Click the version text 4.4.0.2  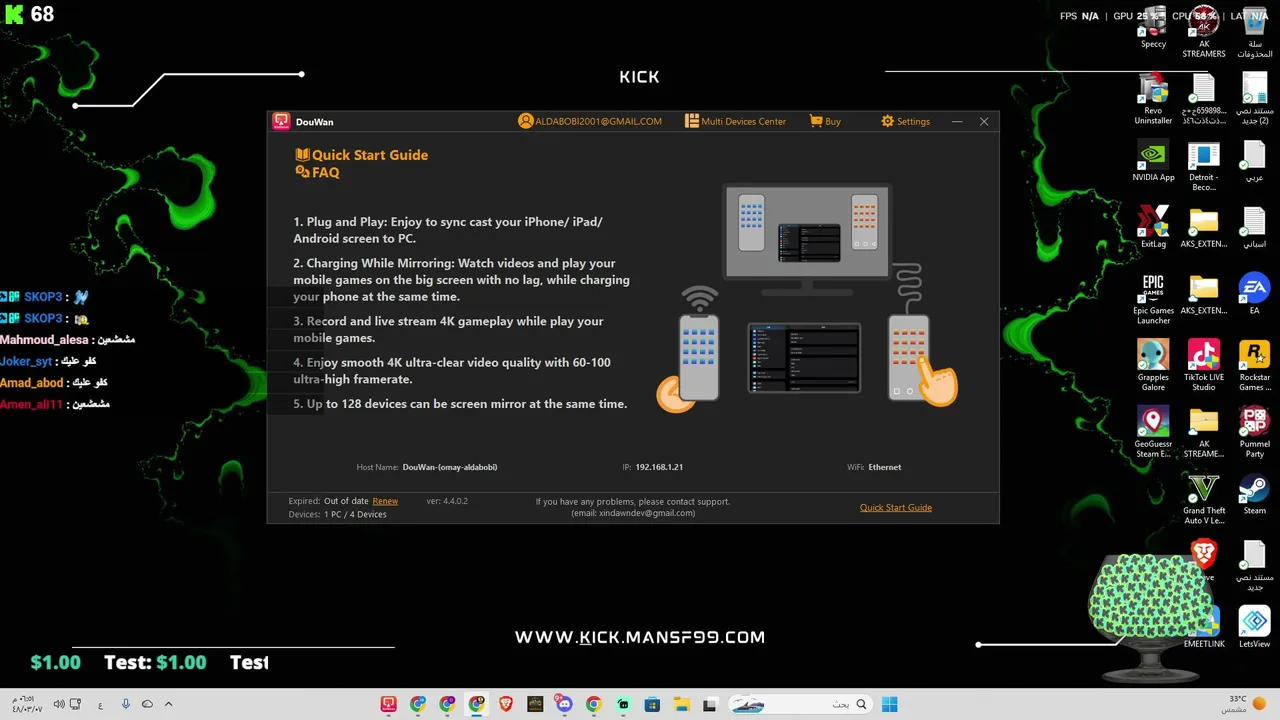(447, 501)
